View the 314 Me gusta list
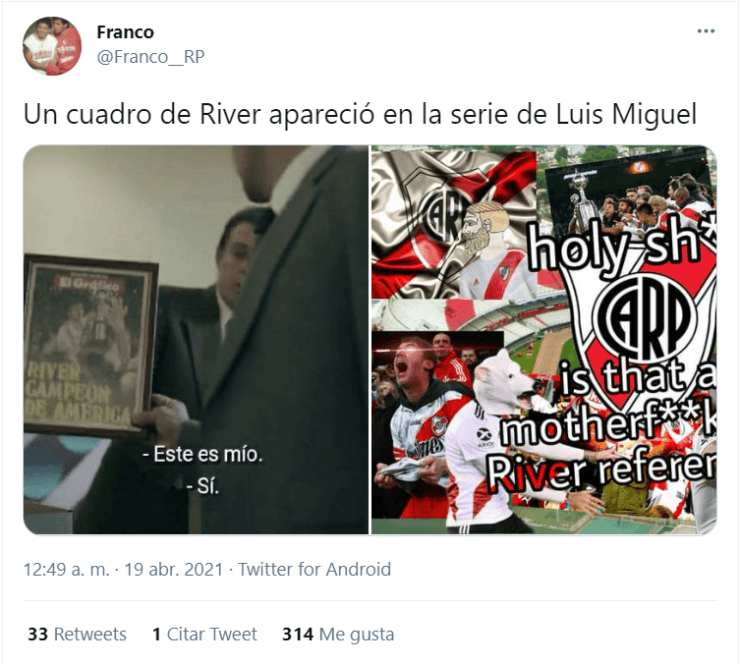Image resolution: width=740 pixels, height=664 pixels. tap(338, 634)
